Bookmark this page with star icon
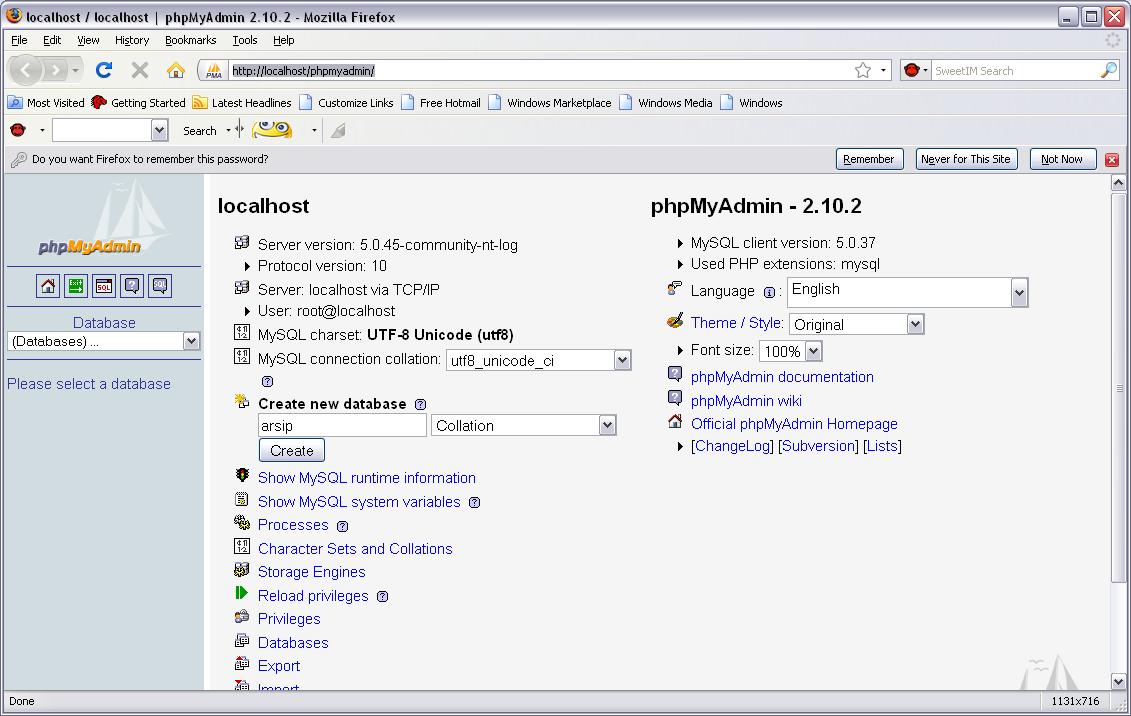This screenshot has height=716, width=1131. pyautogui.click(x=863, y=70)
